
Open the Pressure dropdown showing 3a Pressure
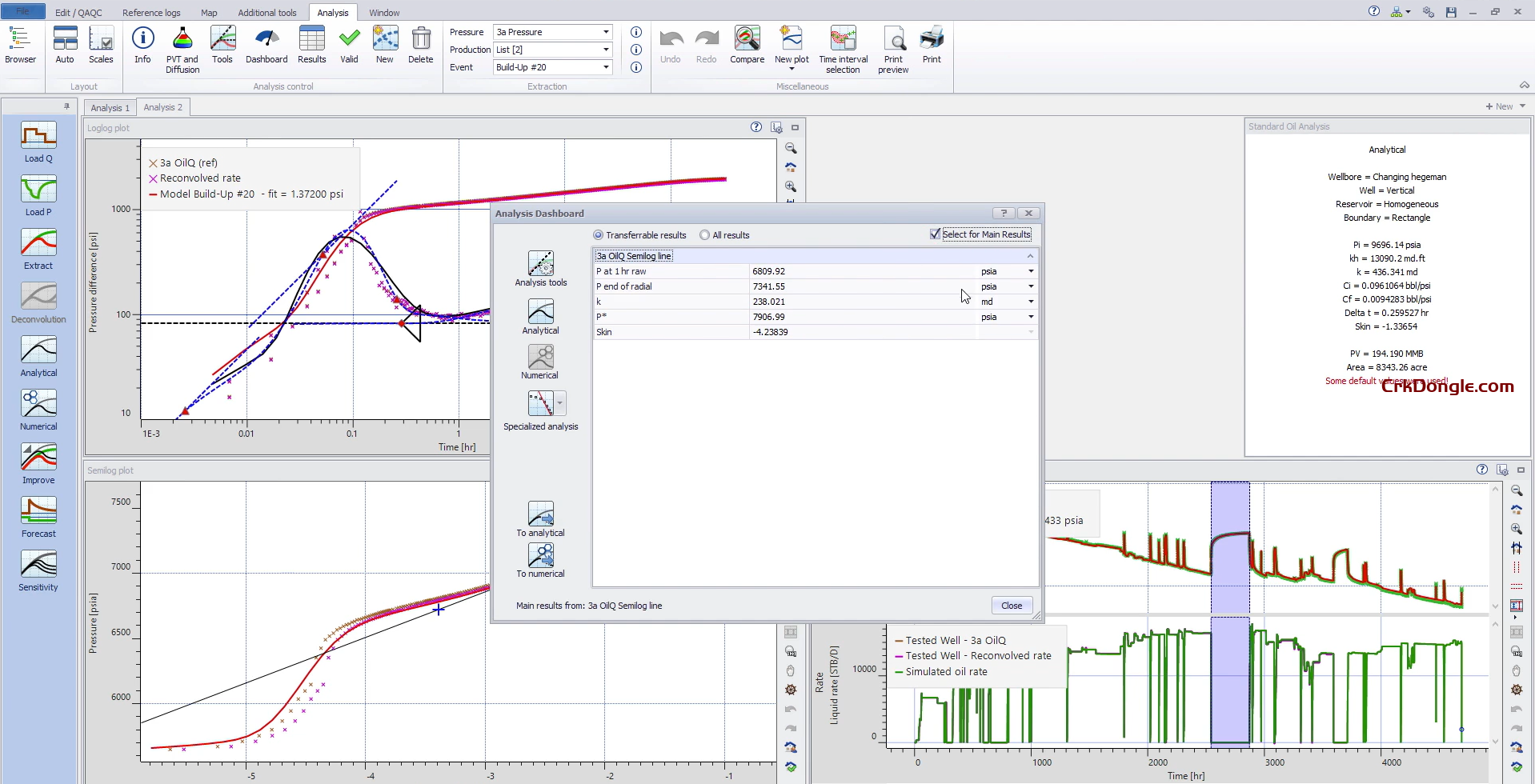tap(606, 32)
